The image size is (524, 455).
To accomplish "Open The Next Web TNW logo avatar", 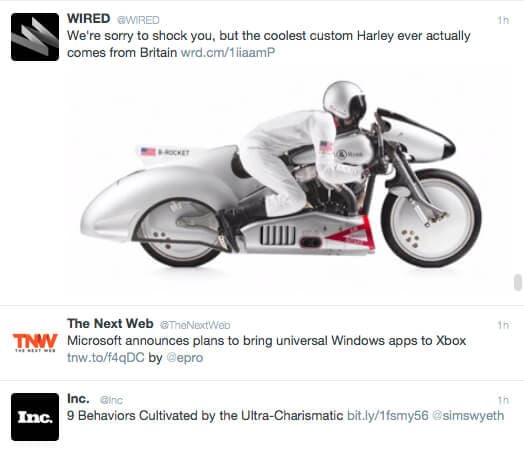I will 35,342.
